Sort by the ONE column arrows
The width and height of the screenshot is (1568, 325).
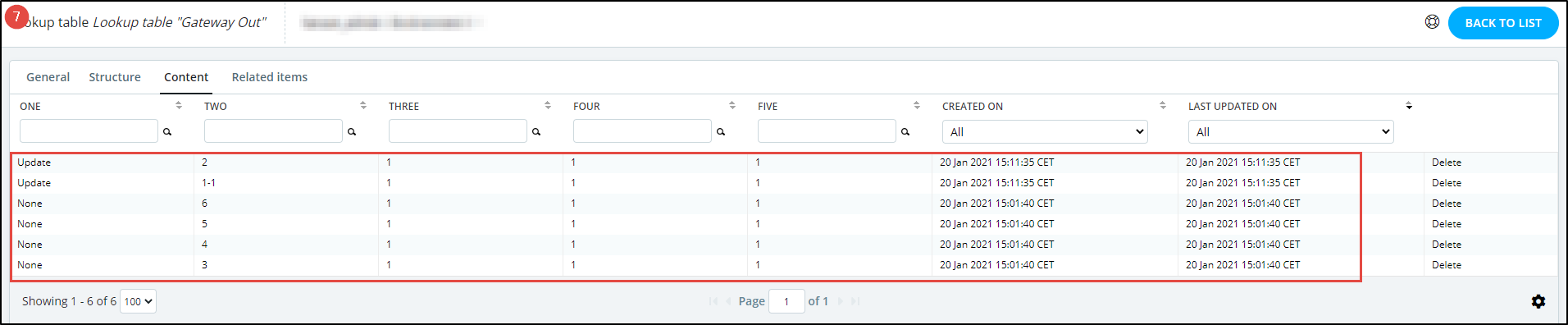(x=179, y=106)
